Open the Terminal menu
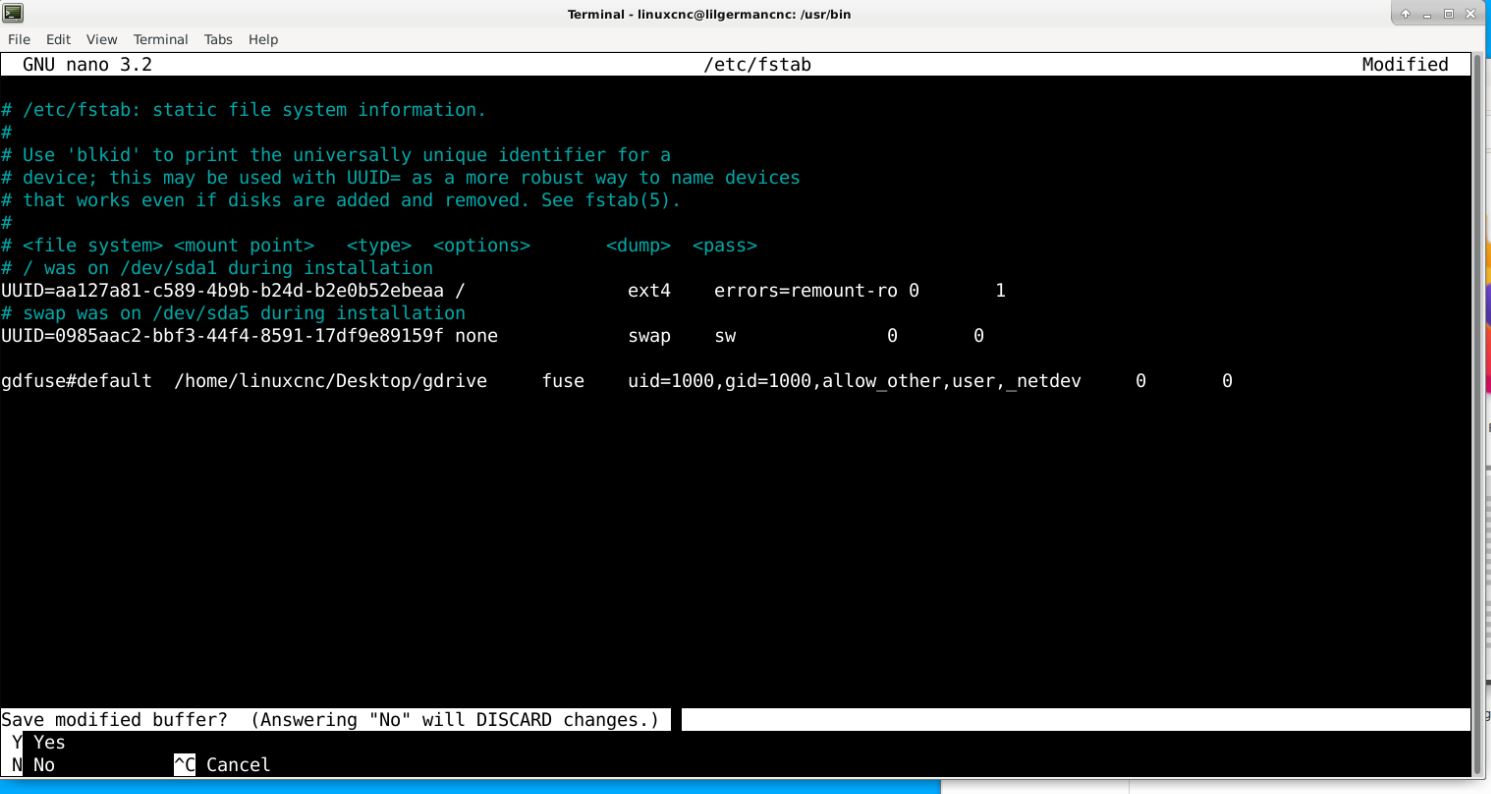Viewport: 1491px width, 794px height. tap(160, 40)
